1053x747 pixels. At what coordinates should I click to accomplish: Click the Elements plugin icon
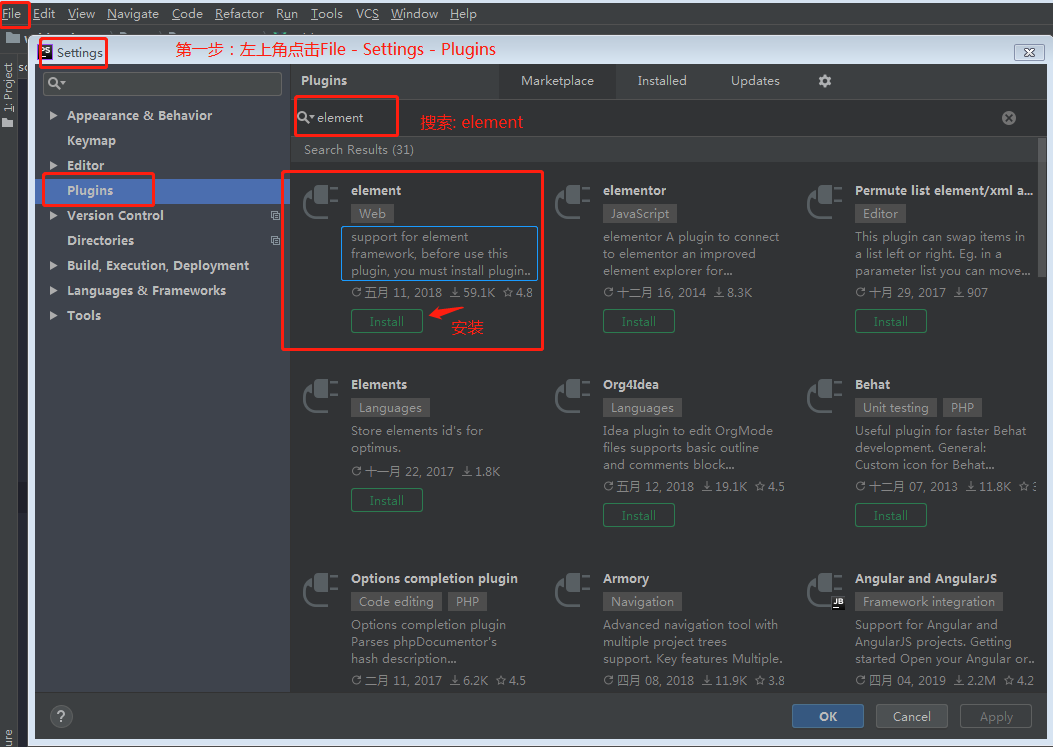pos(320,396)
